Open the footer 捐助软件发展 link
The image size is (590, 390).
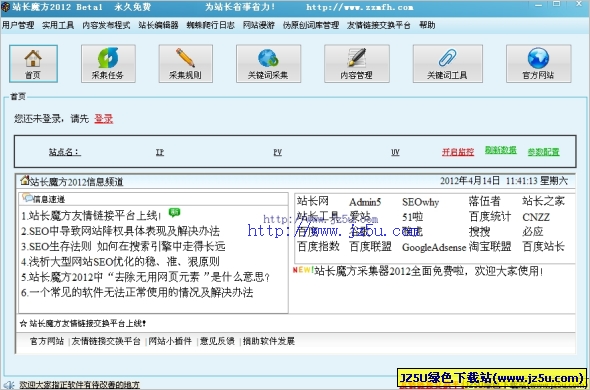click(x=269, y=341)
